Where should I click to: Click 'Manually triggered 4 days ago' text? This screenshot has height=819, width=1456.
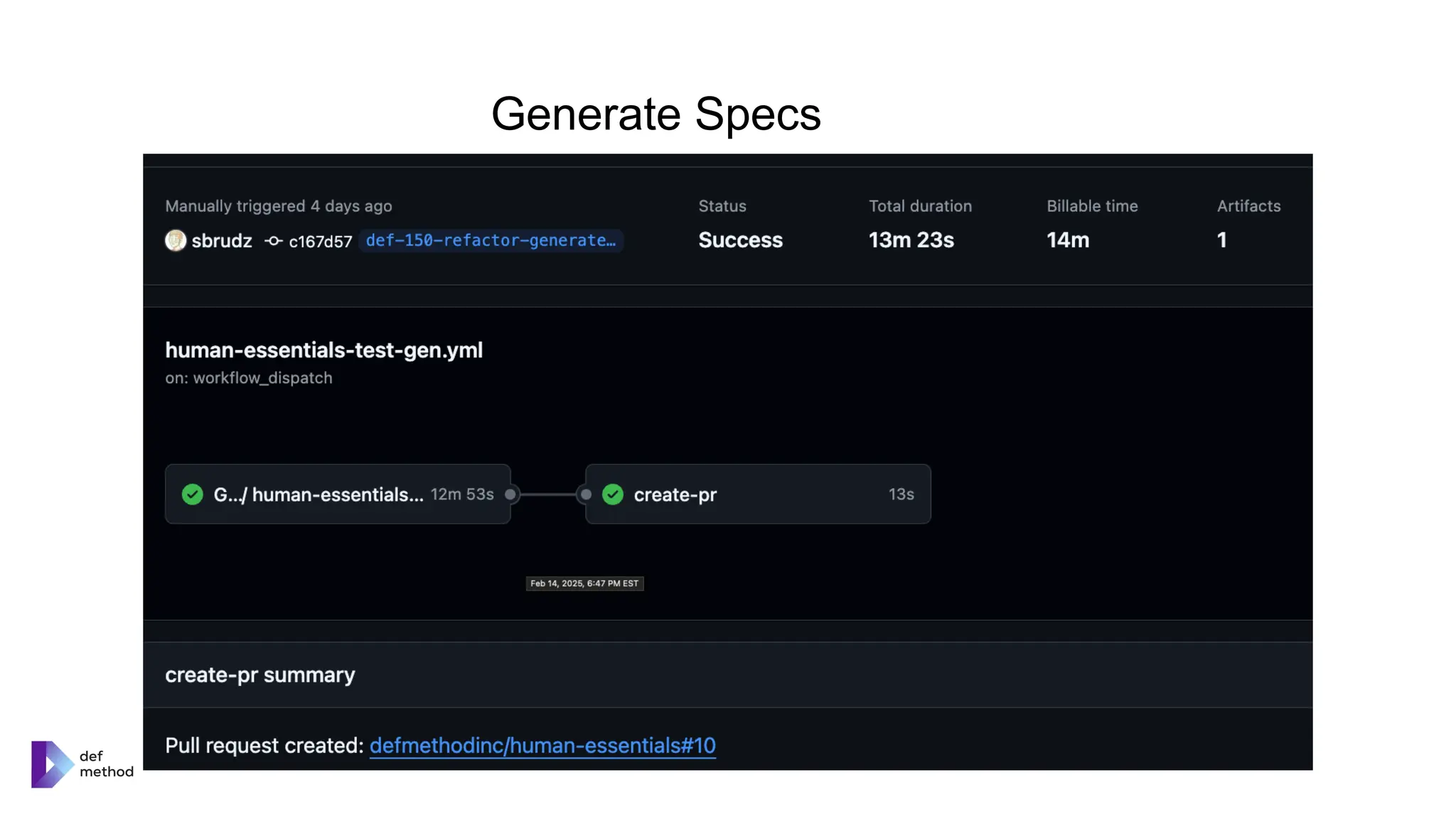[x=279, y=206]
